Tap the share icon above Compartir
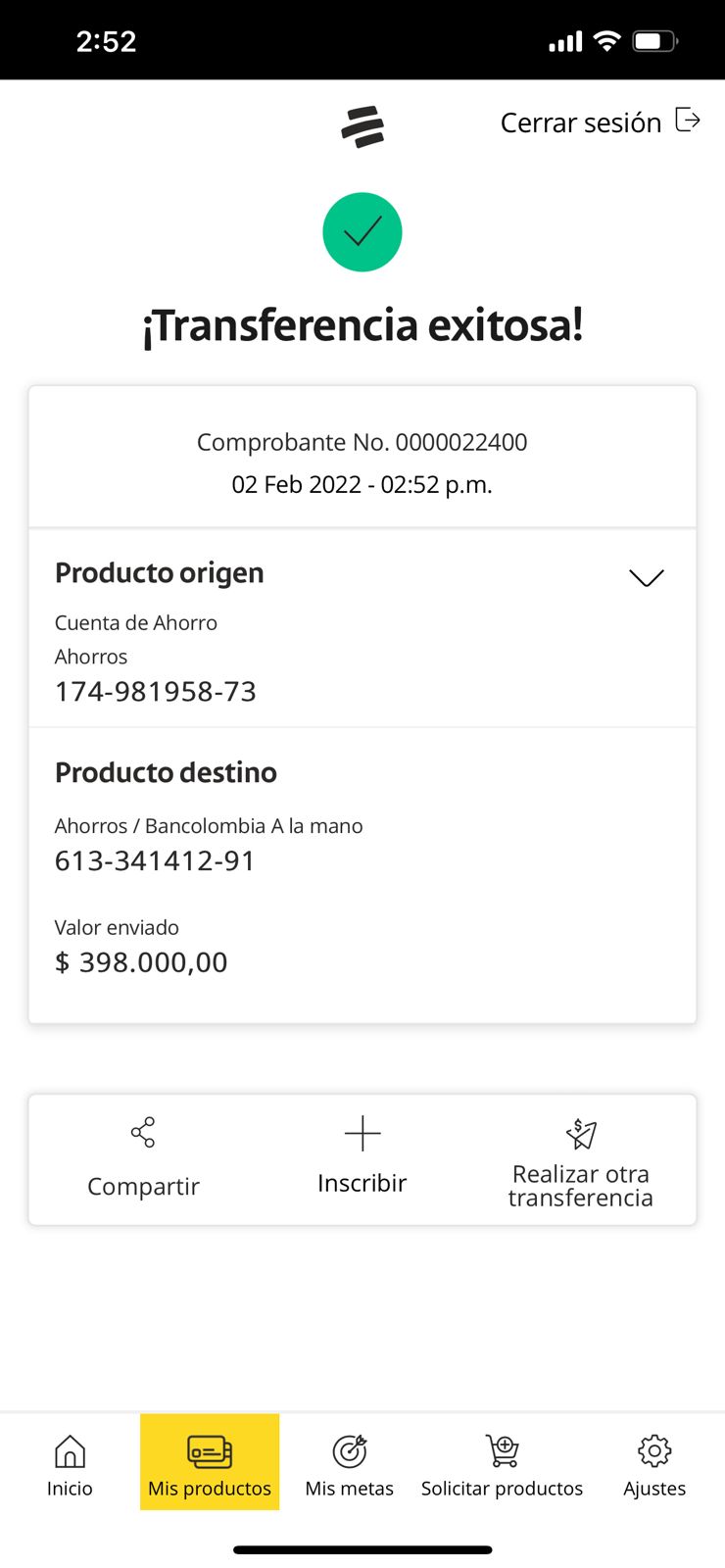The image size is (725, 1568). [143, 1133]
